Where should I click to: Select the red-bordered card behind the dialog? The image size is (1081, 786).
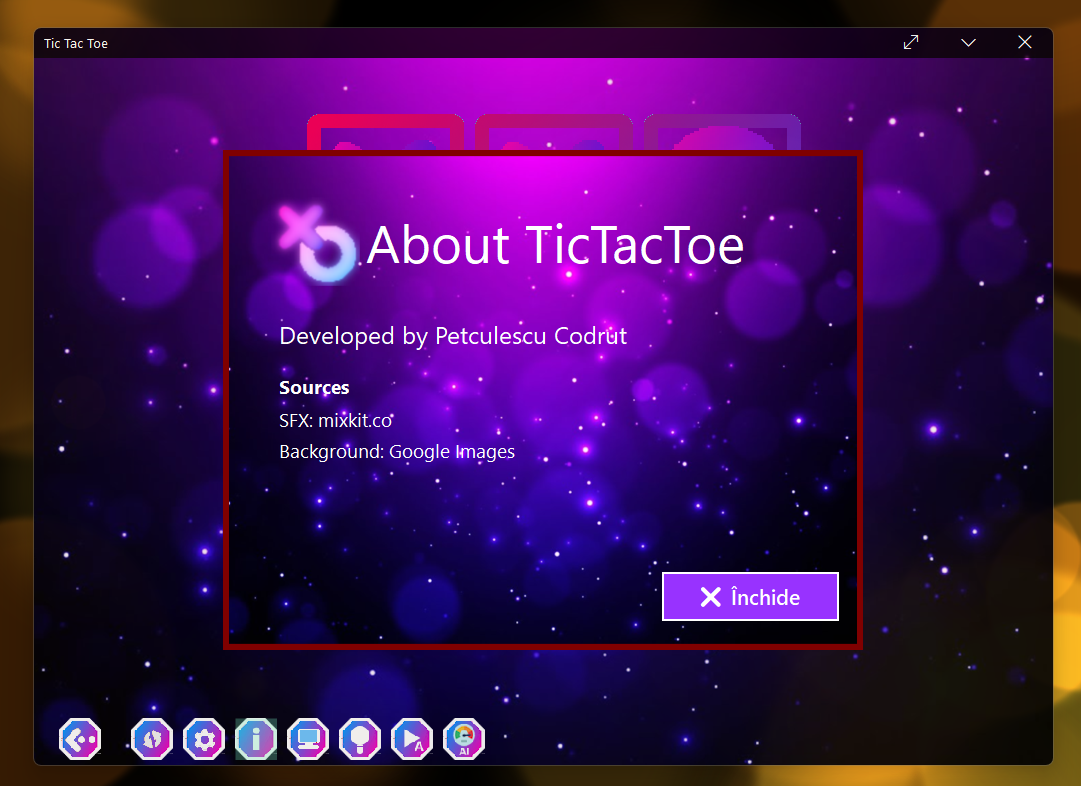tap(385, 132)
